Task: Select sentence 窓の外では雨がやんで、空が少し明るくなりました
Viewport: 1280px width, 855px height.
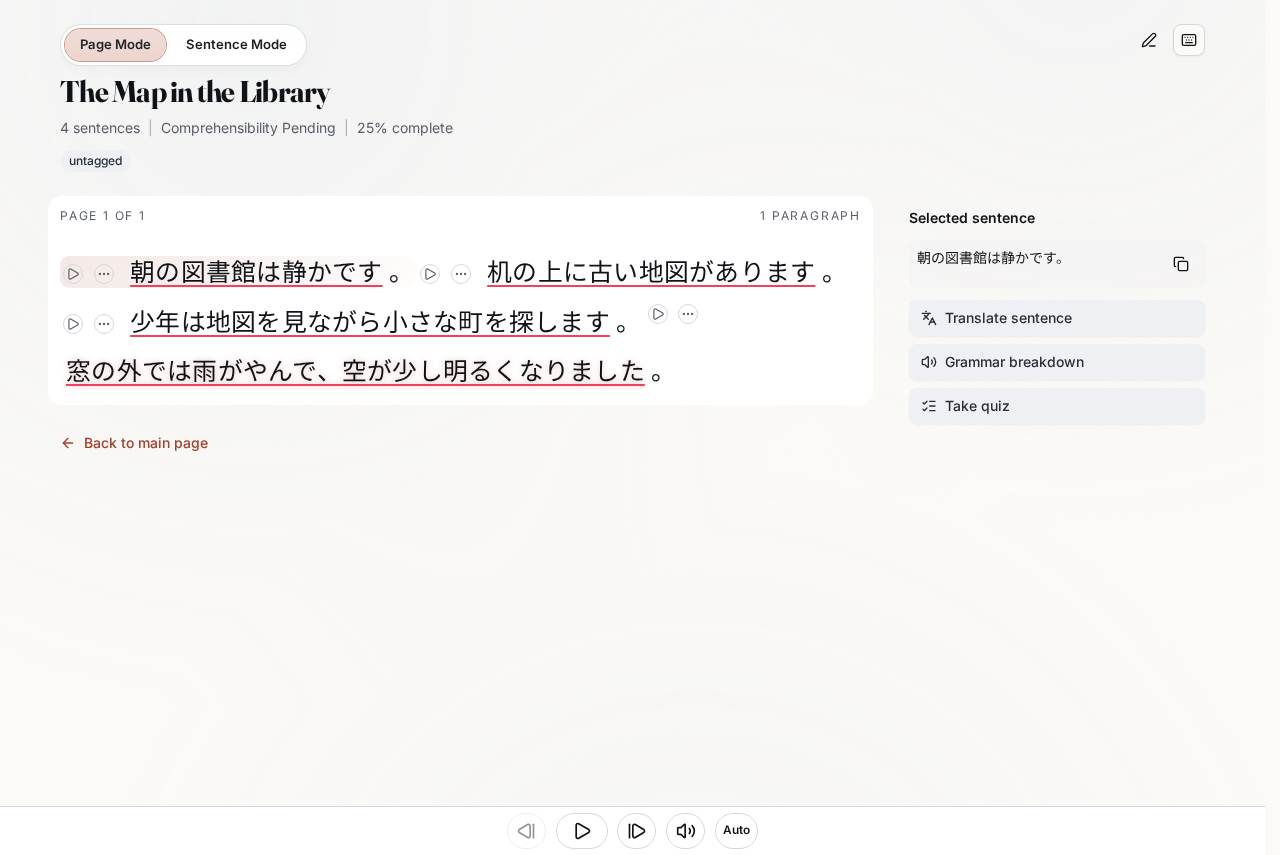Action: pos(355,371)
